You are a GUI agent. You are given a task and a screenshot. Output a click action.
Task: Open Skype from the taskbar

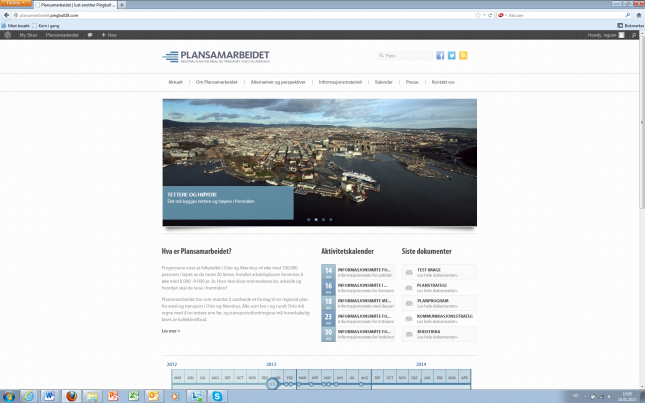coord(217,396)
